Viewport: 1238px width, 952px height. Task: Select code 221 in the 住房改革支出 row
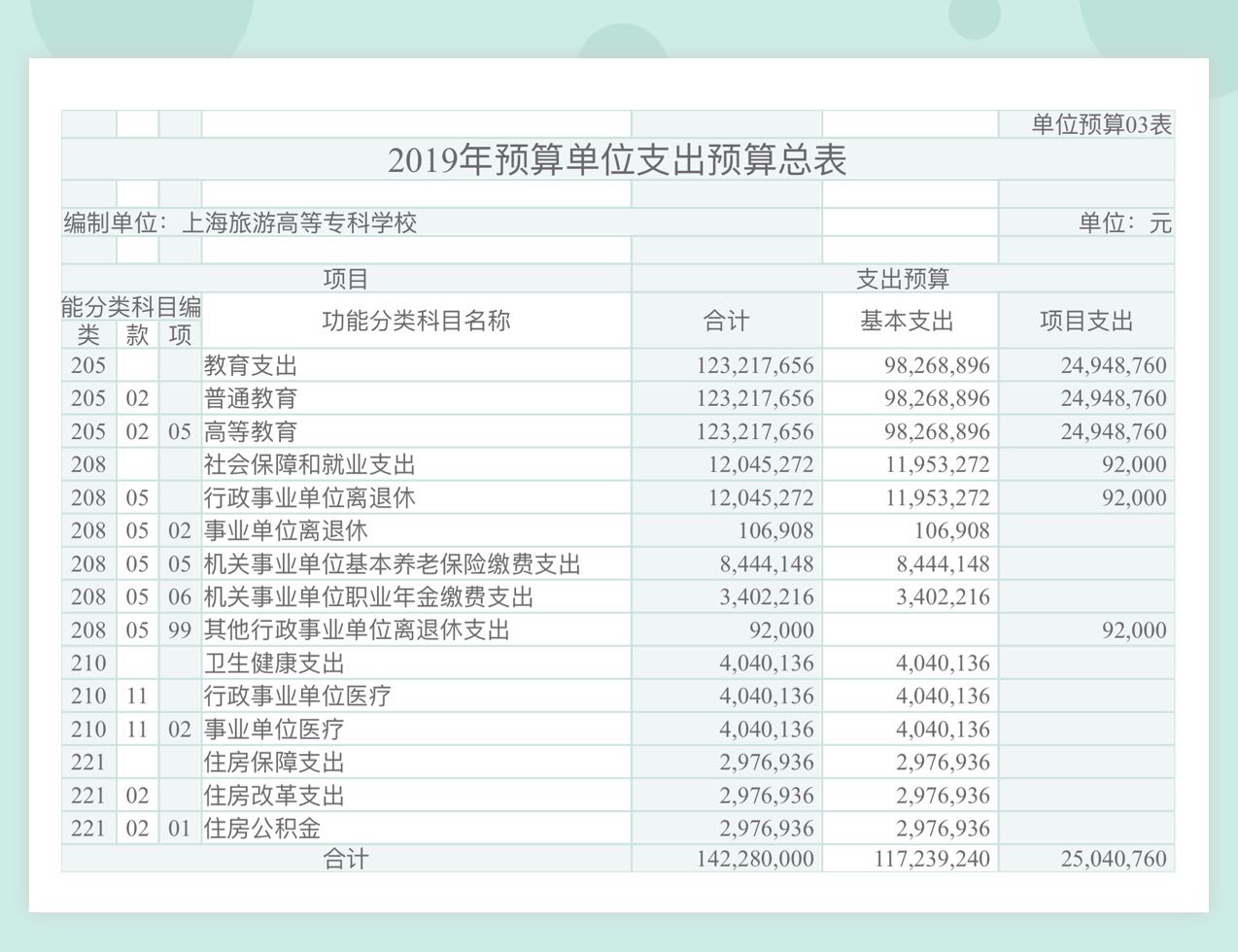88,796
